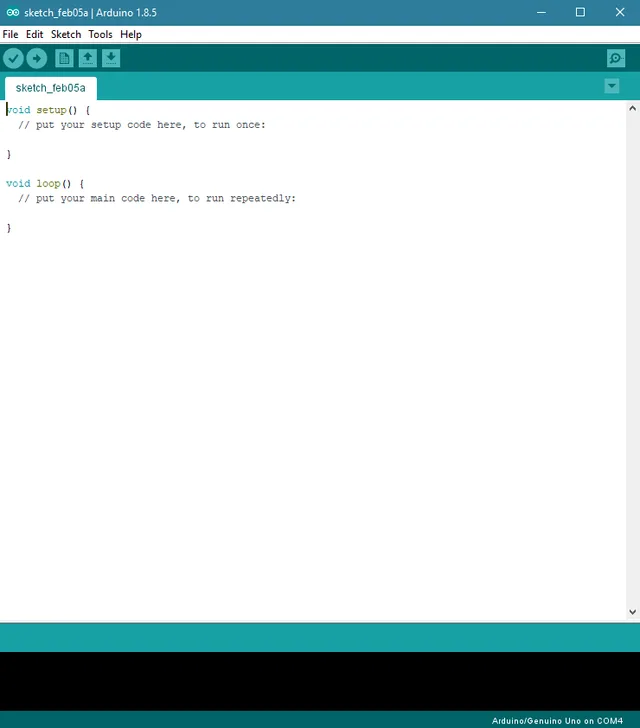This screenshot has height=728, width=640.
Task: Click the editor scrollbar up arrow
Action: click(632, 108)
